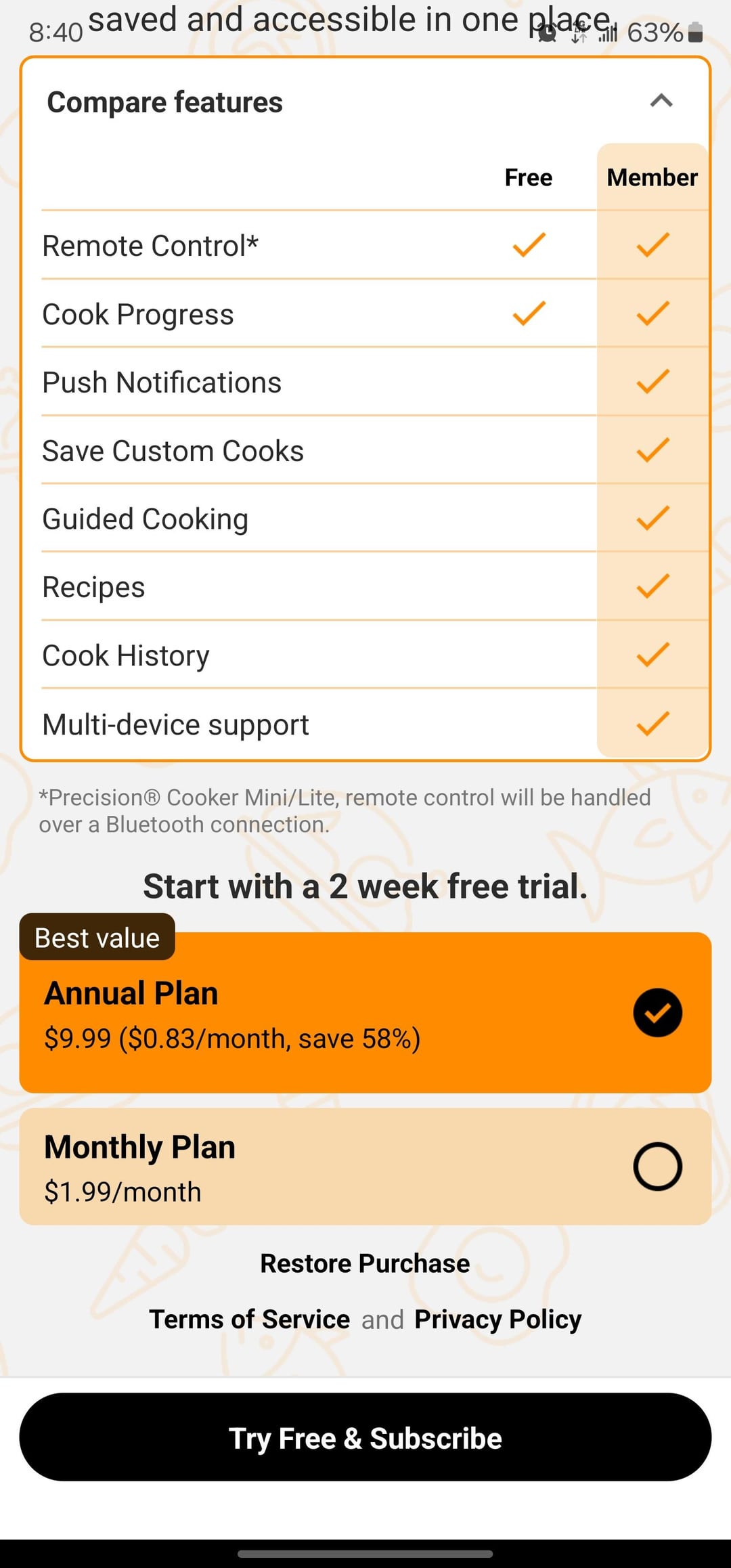
Task: Tap the Member checkmark for Recipes
Action: [x=652, y=586]
